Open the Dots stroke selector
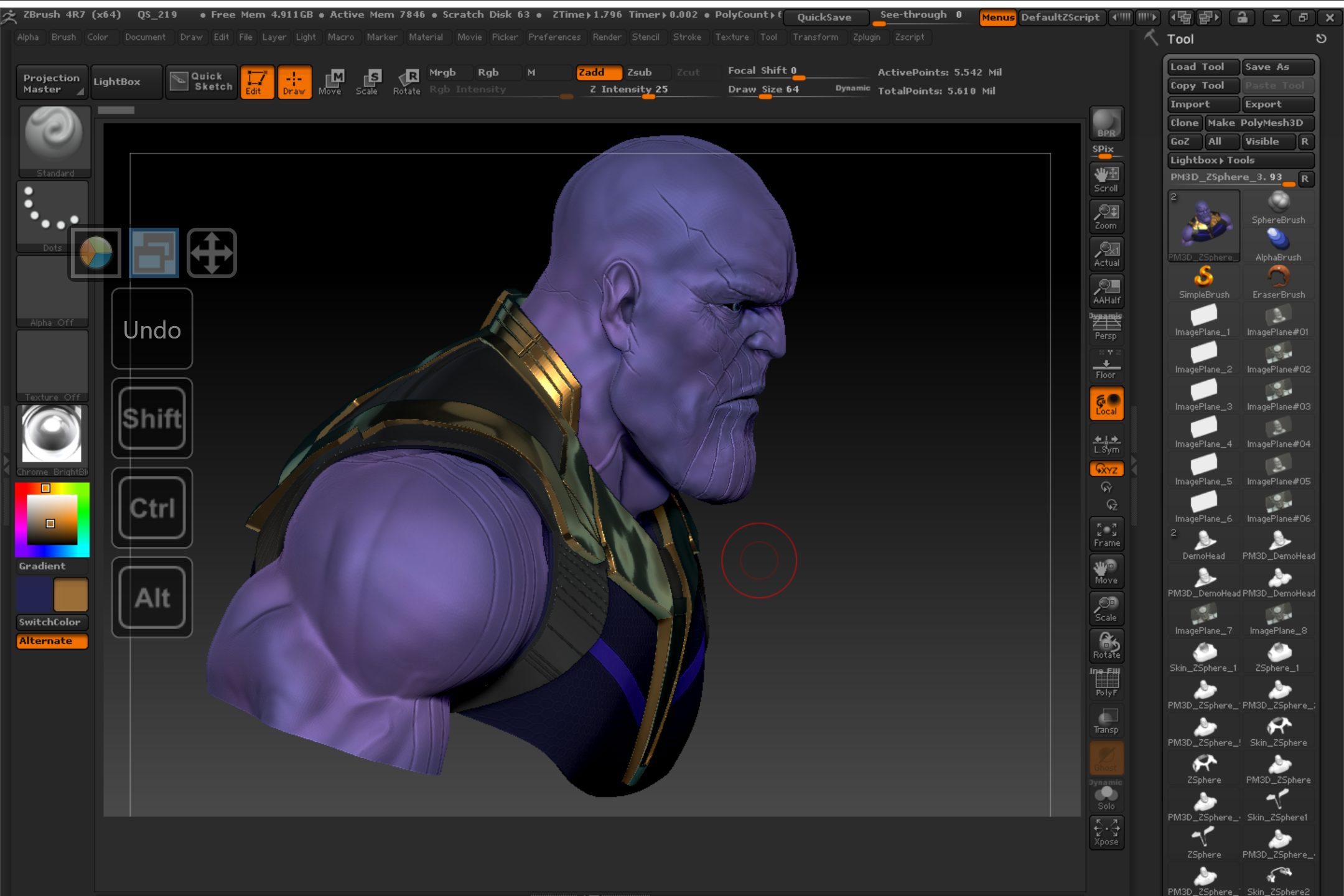This screenshot has height=896, width=1344. (x=52, y=217)
